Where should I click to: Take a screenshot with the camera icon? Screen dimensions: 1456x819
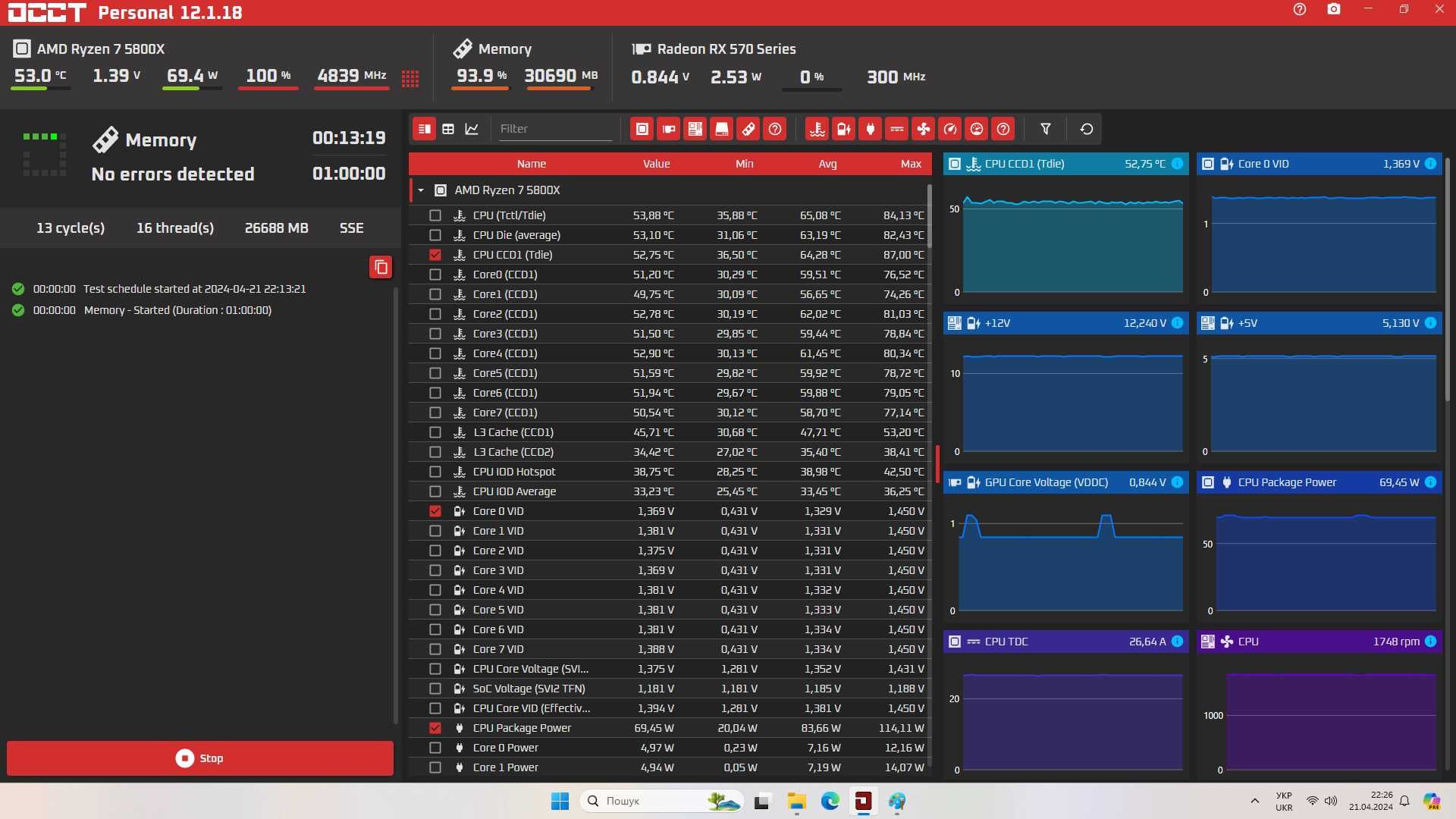coord(1334,10)
